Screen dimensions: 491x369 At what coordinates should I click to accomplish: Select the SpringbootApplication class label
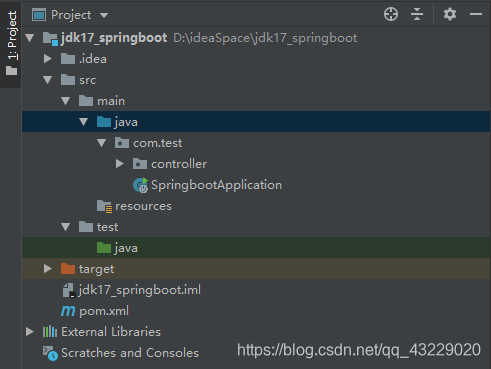[216, 185]
